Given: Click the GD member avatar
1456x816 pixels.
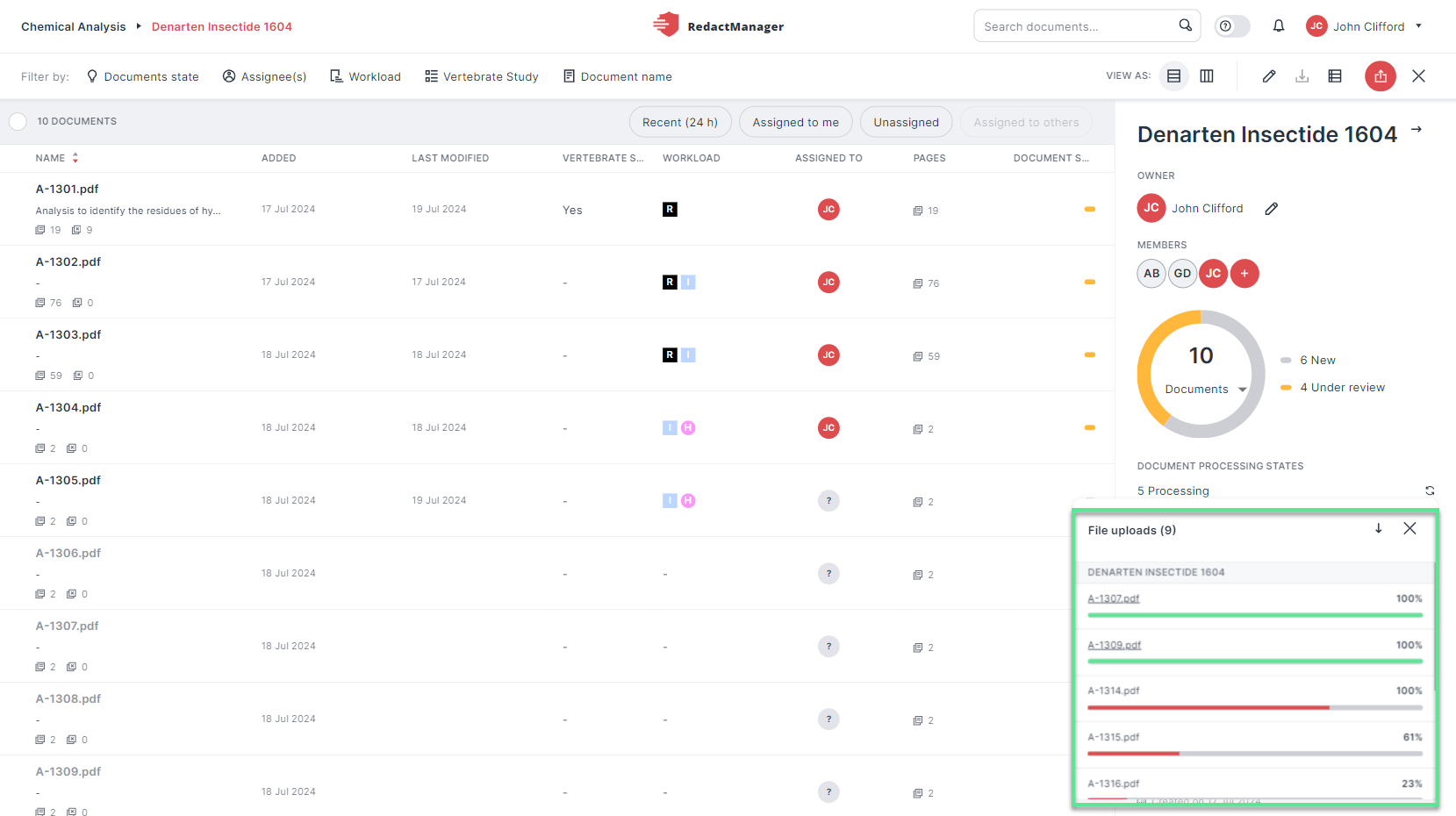Looking at the screenshot, I should pyautogui.click(x=1182, y=274).
